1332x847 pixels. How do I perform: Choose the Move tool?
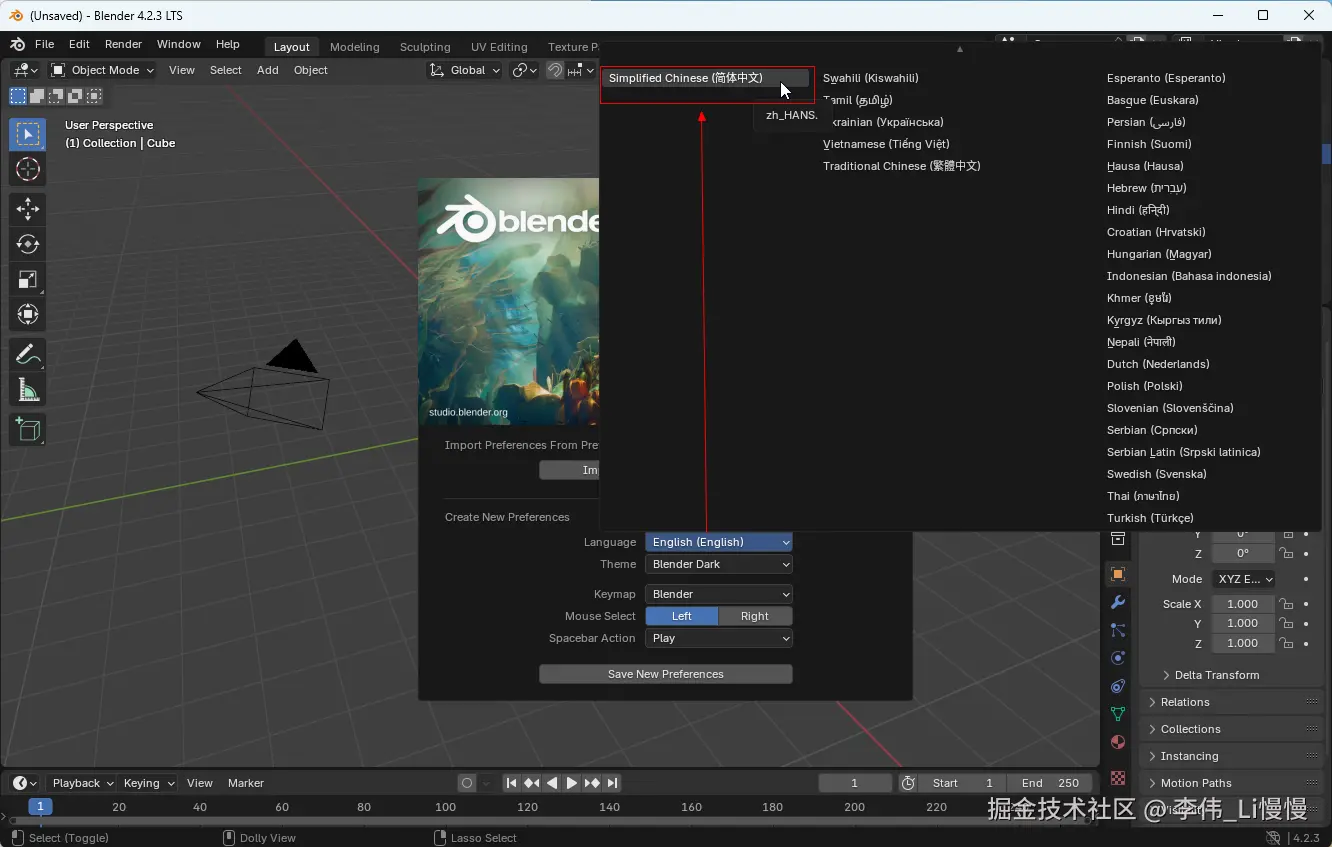pos(28,208)
